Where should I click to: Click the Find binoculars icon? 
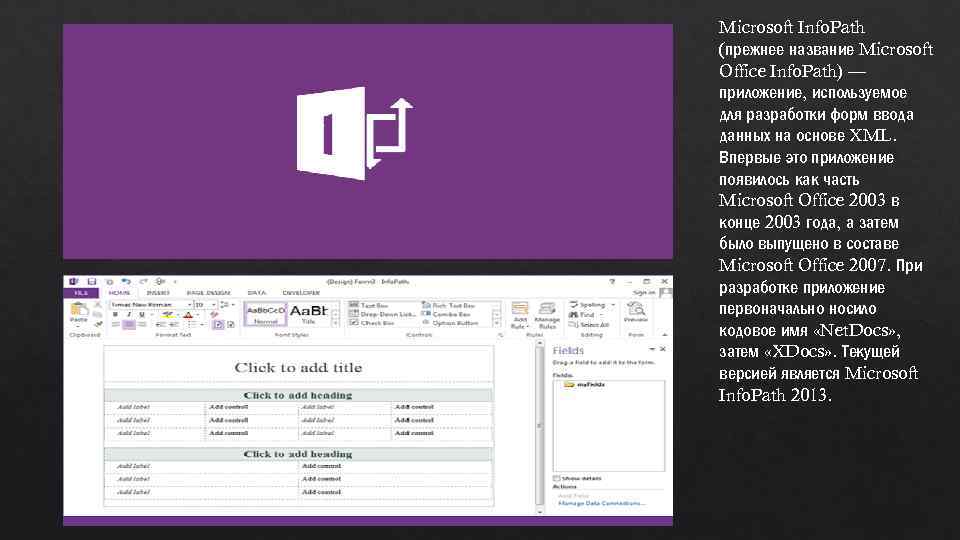[574, 315]
